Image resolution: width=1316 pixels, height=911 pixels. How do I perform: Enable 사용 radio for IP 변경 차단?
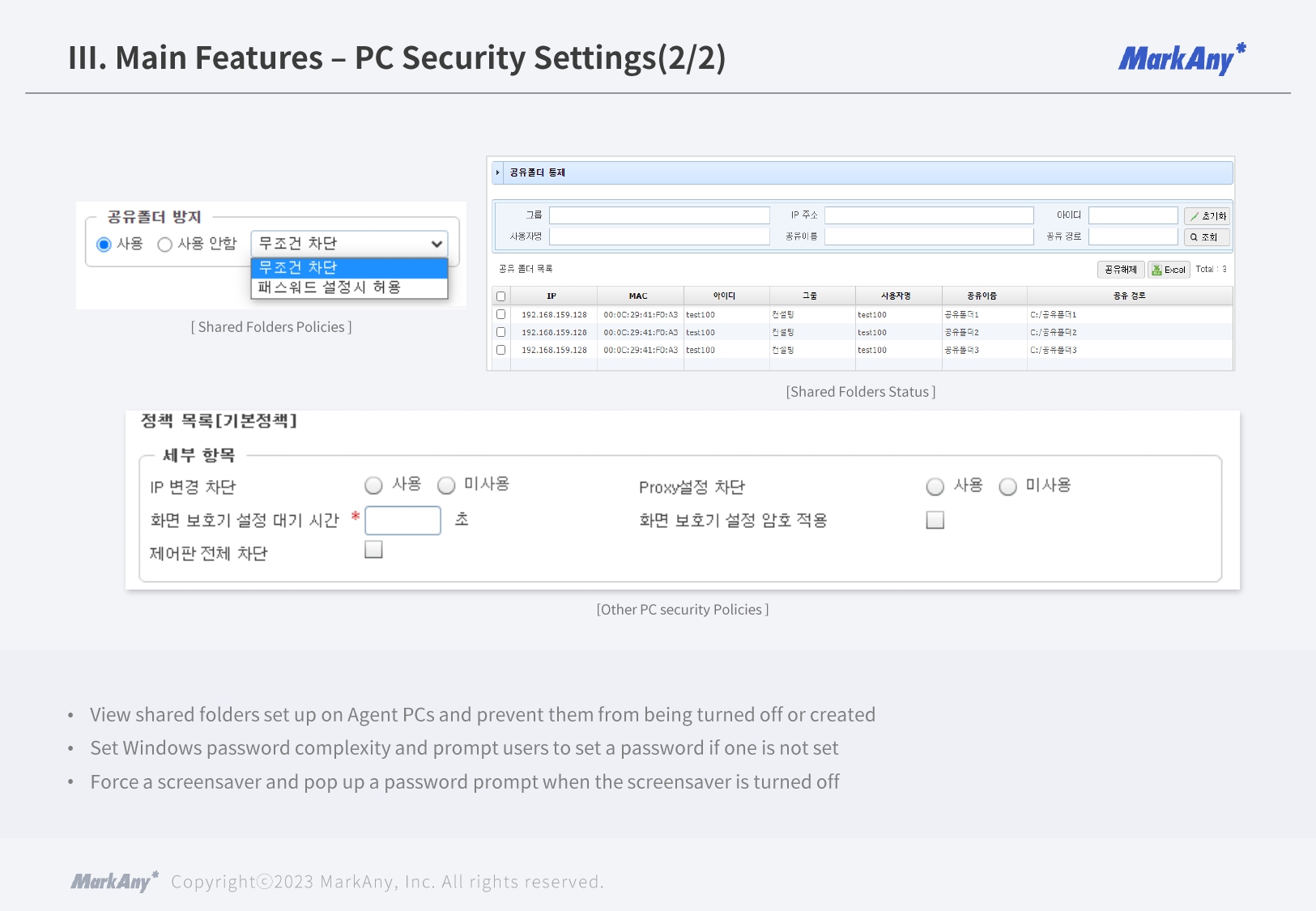point(373,486)
